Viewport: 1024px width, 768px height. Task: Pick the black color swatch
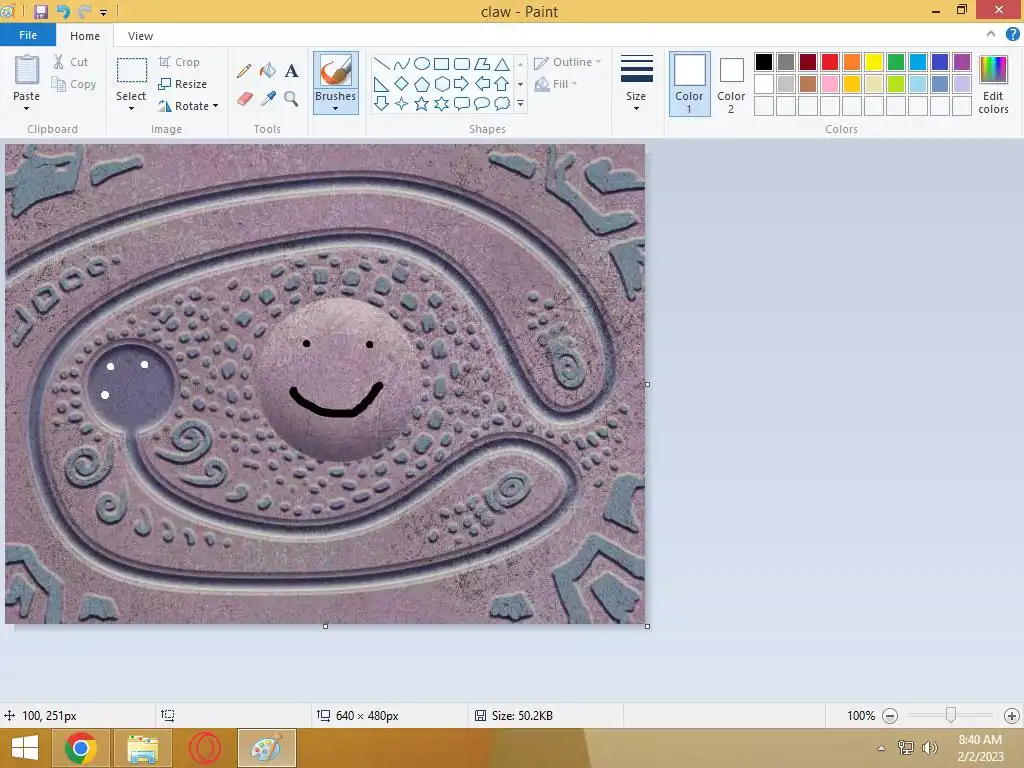click(764, 62)
